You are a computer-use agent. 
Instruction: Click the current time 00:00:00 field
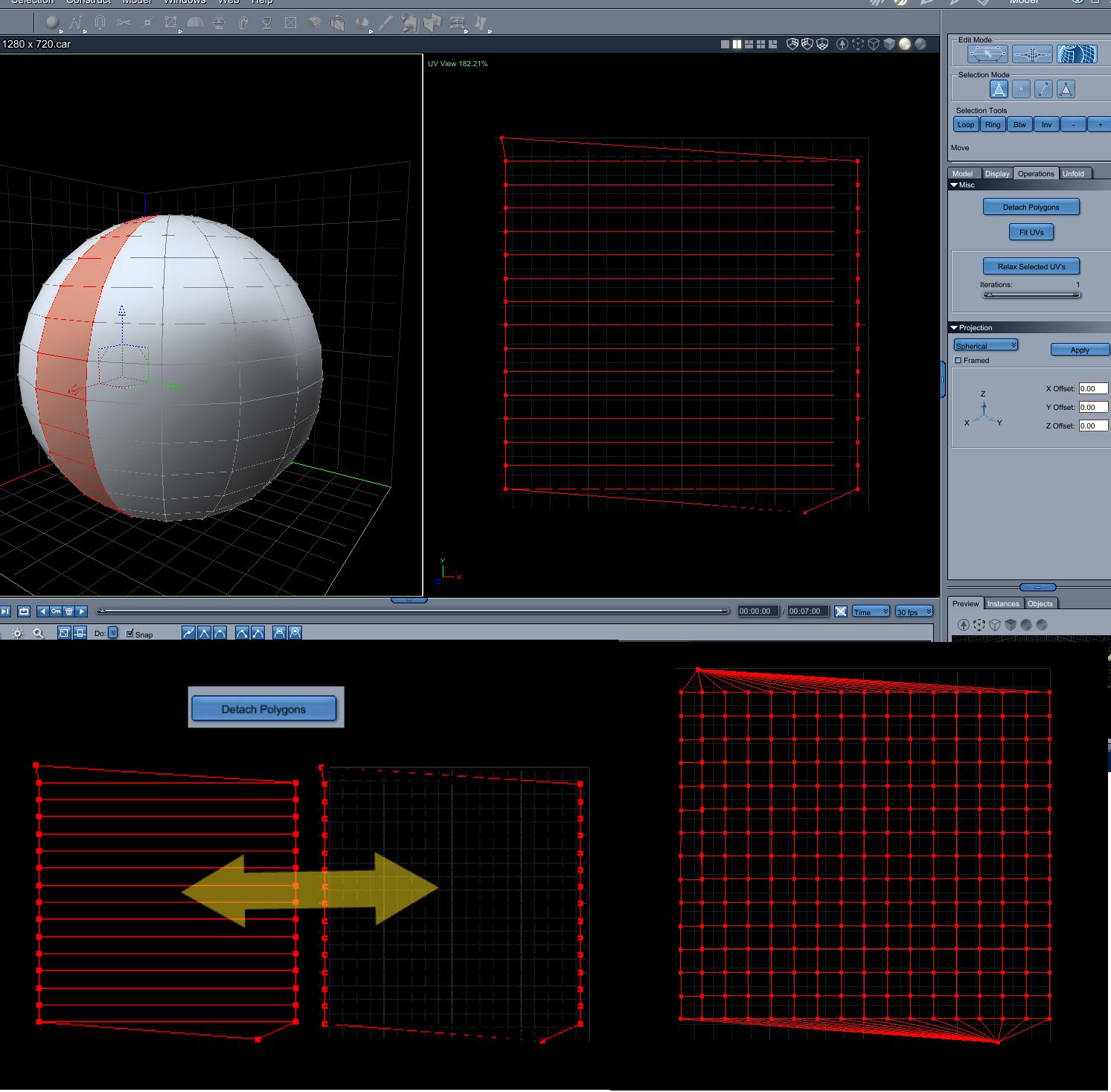[758, 611]
